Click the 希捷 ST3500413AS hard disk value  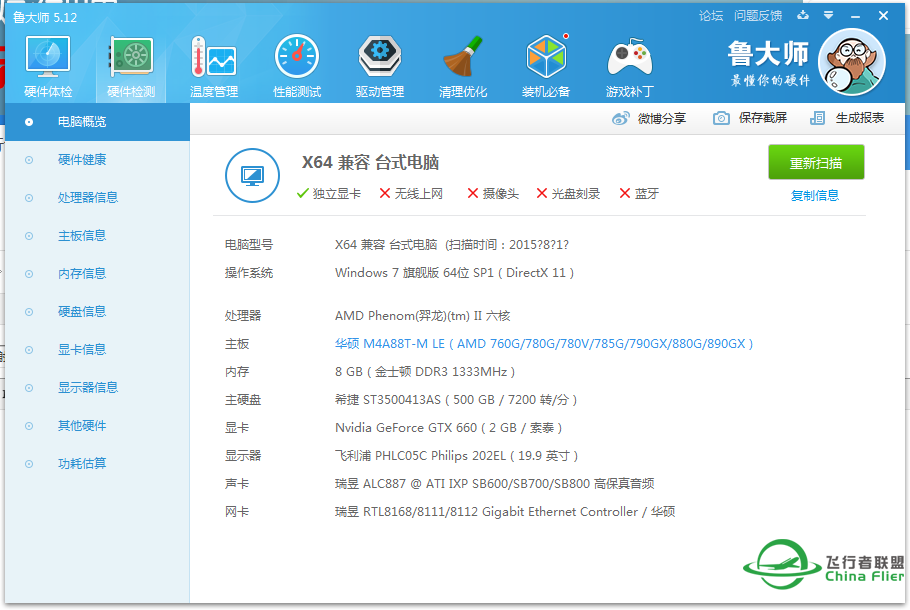click(456, 400)
